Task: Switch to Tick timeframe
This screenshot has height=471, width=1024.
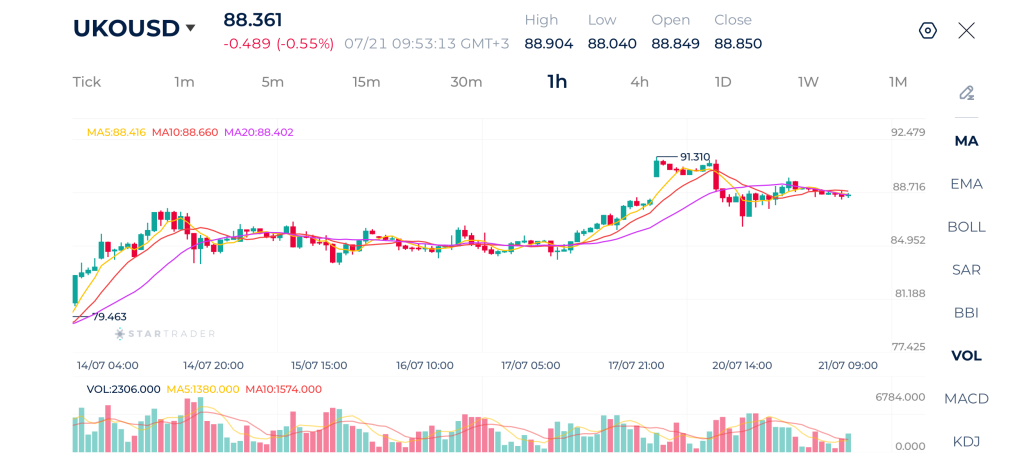Action: [87, 82]
